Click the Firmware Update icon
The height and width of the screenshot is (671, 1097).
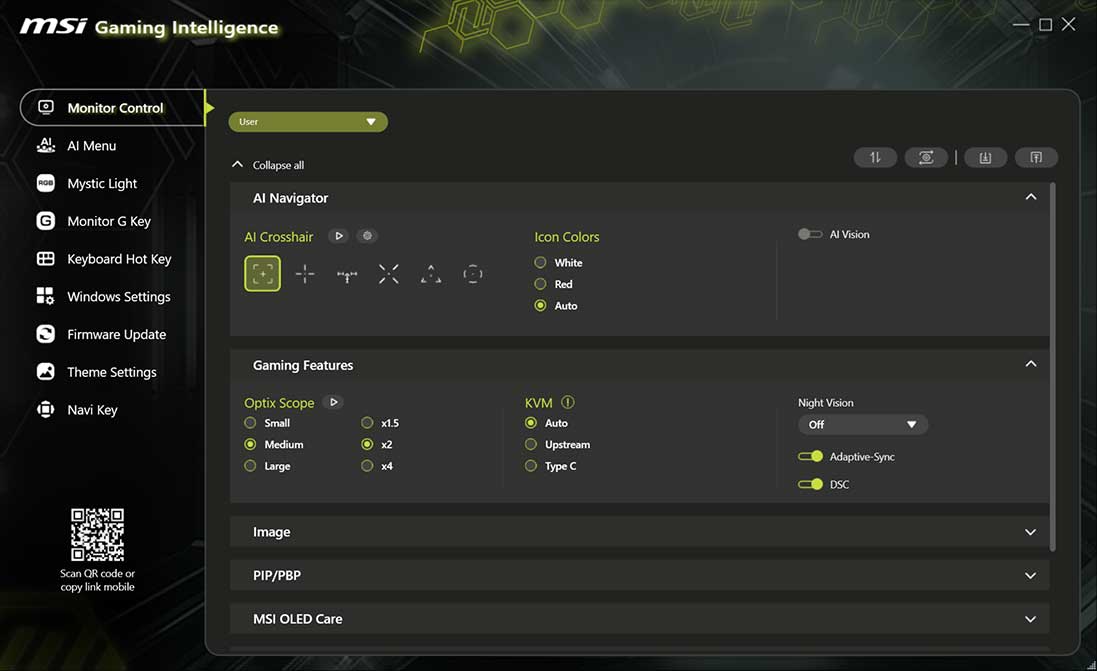click(x=45, y=334)
